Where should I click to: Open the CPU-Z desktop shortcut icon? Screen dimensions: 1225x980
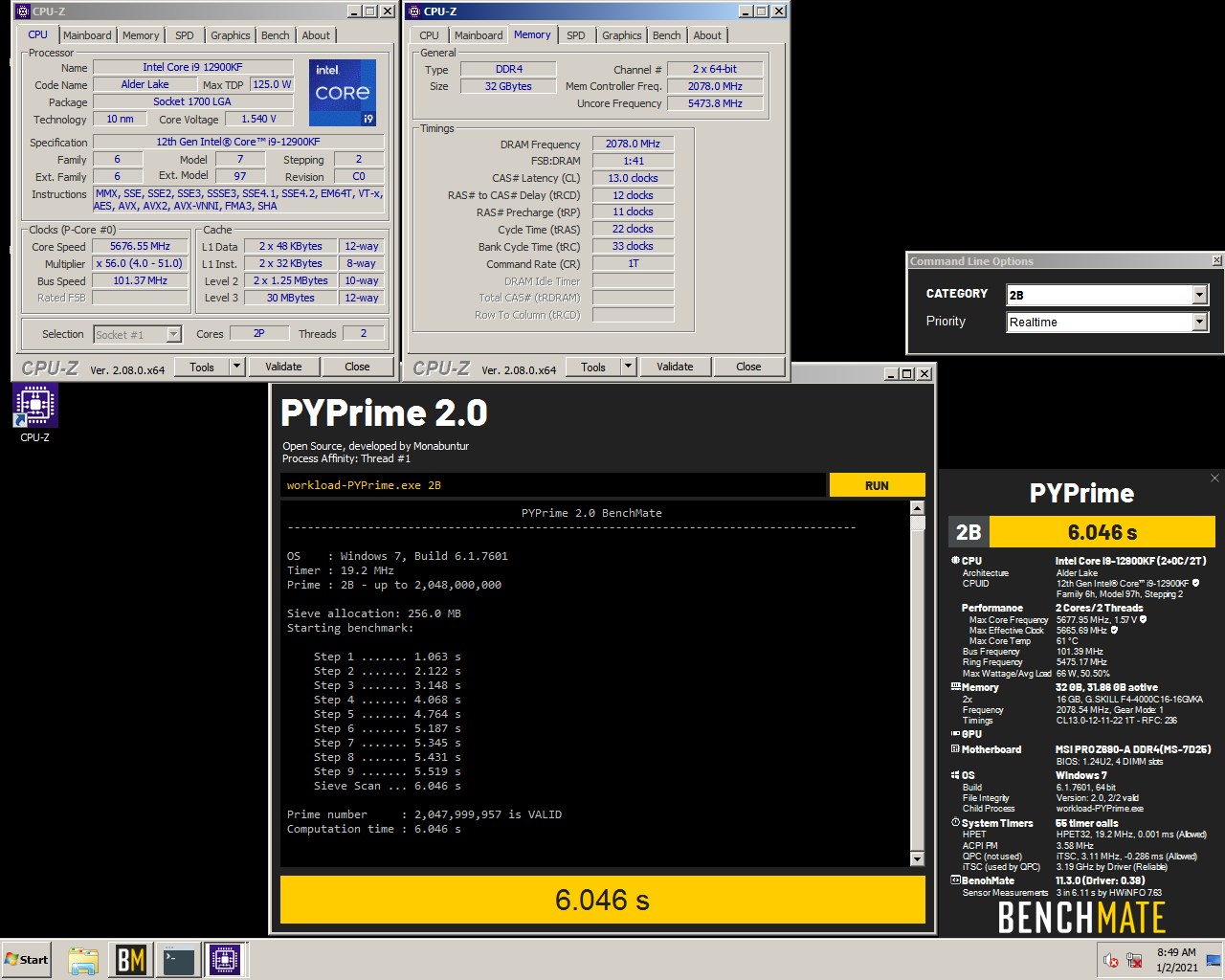point(34,412)
